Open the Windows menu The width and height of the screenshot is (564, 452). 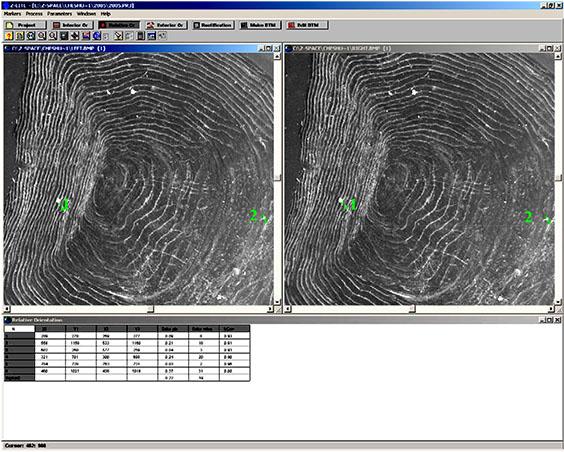(x=86, y=14)
